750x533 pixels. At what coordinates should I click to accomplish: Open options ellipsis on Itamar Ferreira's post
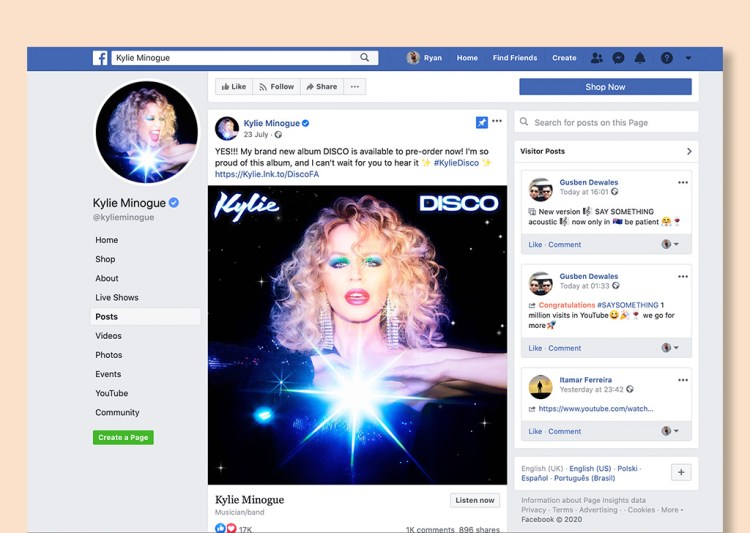[x=683, y=380]
